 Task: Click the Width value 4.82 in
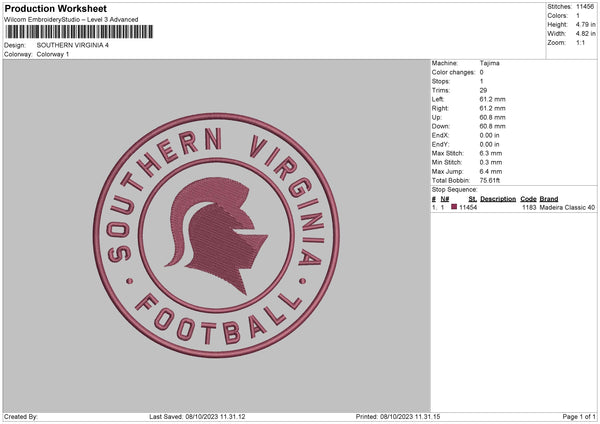coord(585,34)
